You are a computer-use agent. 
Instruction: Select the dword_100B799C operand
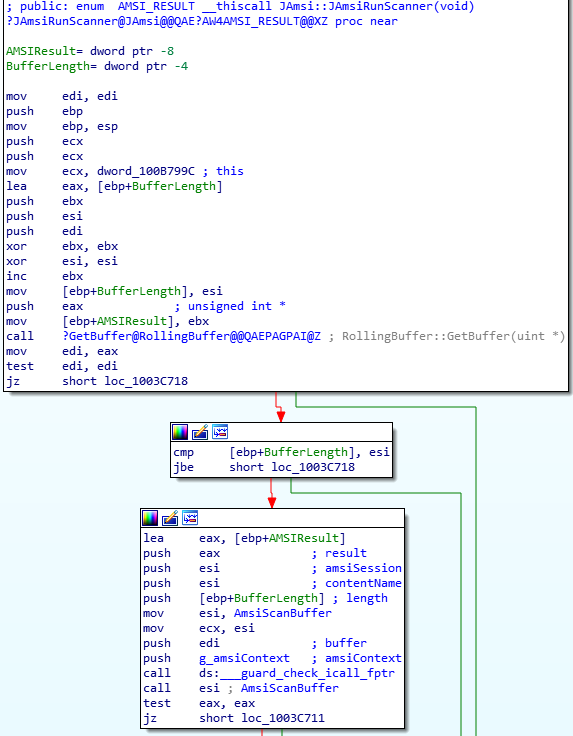(x=145, y=171)
